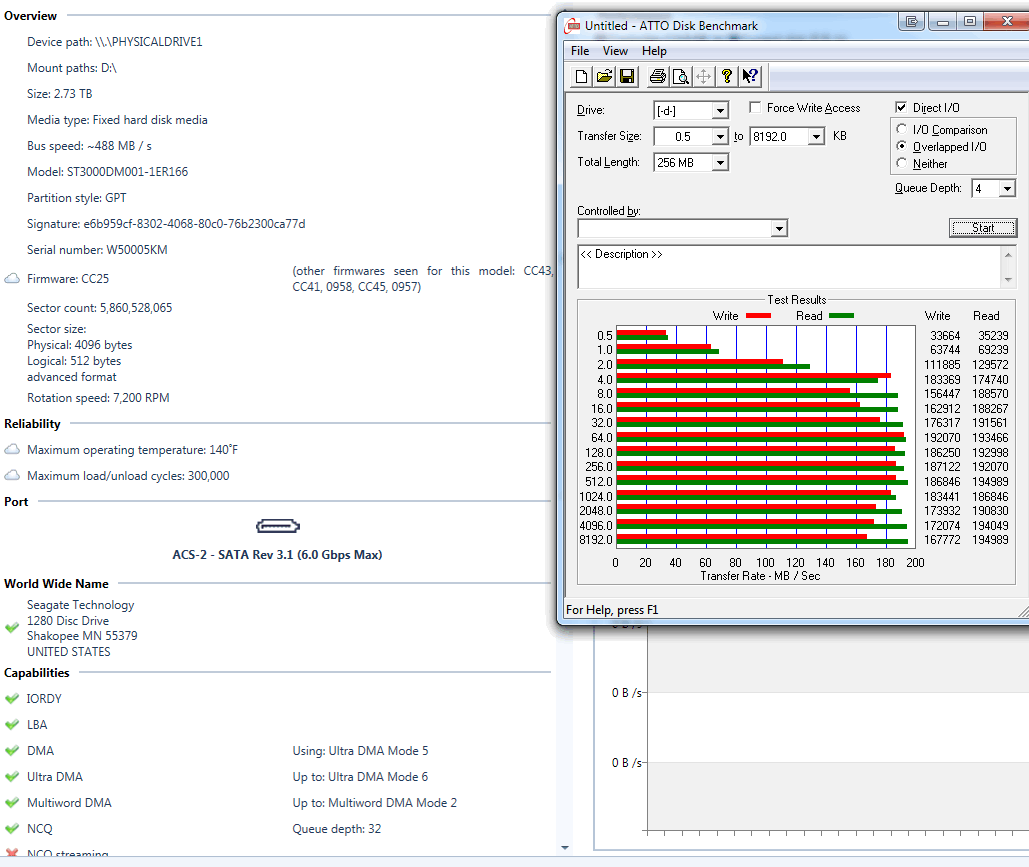Open Print Preview from the toolbar
The image size is (1029, 867).
680,77
